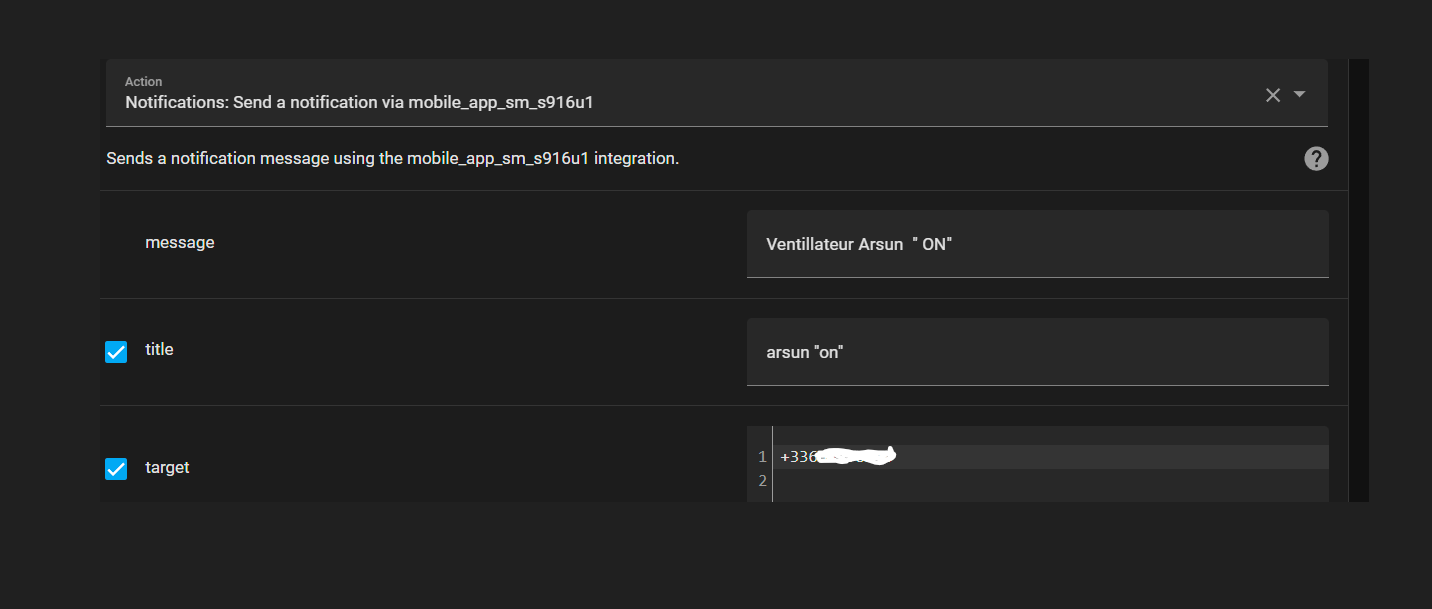Click the vertical scrollbar on right edge
Viewport: 1432px width, 609px height.
1358,280
